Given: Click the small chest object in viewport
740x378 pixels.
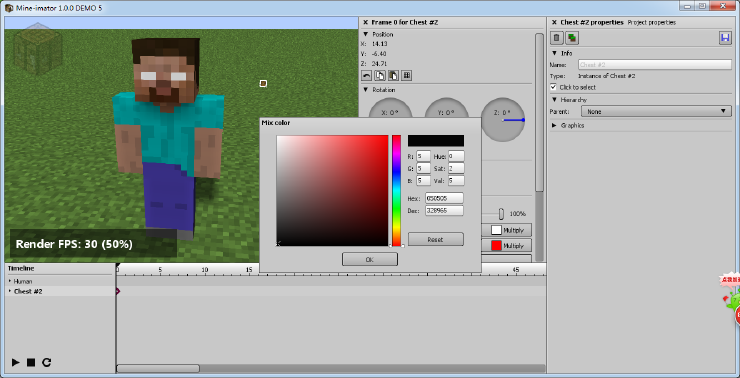Looking at the screenshot, I should 263,84.
